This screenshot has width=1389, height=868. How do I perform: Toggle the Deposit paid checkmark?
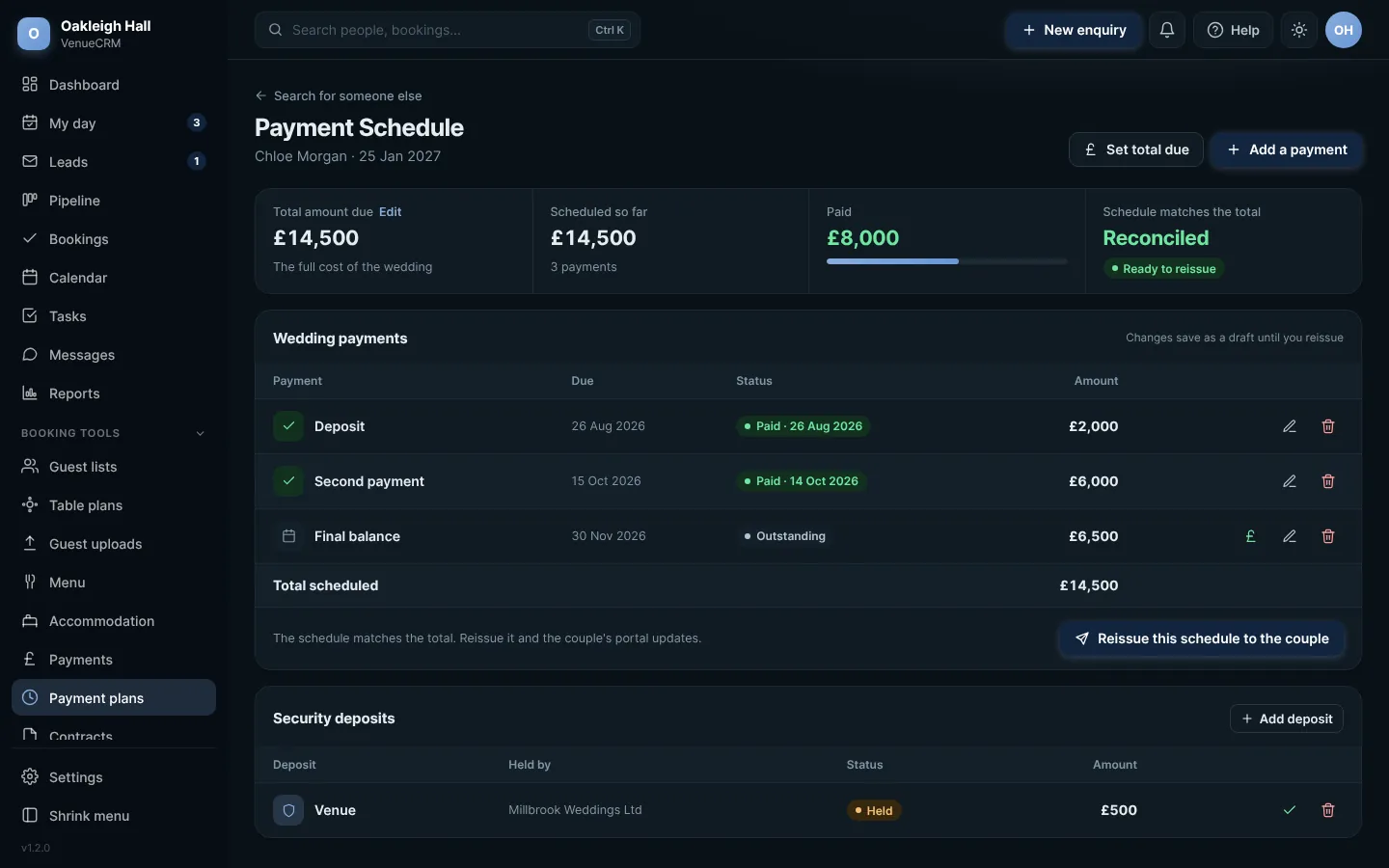click(x=288, y=426)
